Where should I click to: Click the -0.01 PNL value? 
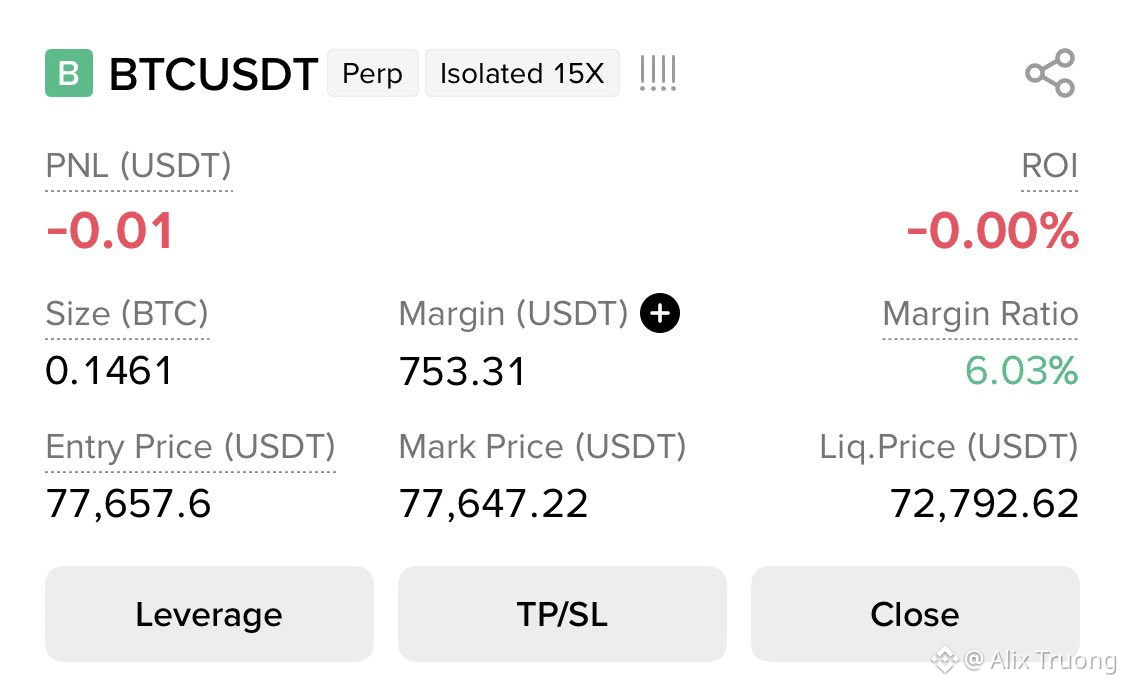[110, 231]
